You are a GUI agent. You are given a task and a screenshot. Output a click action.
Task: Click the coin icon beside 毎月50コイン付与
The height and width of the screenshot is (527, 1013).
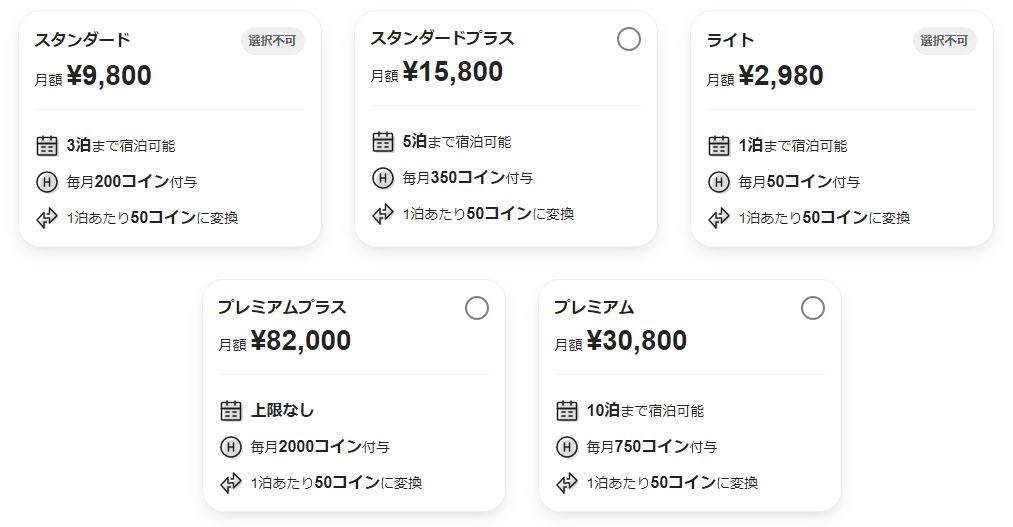[718, 182]
